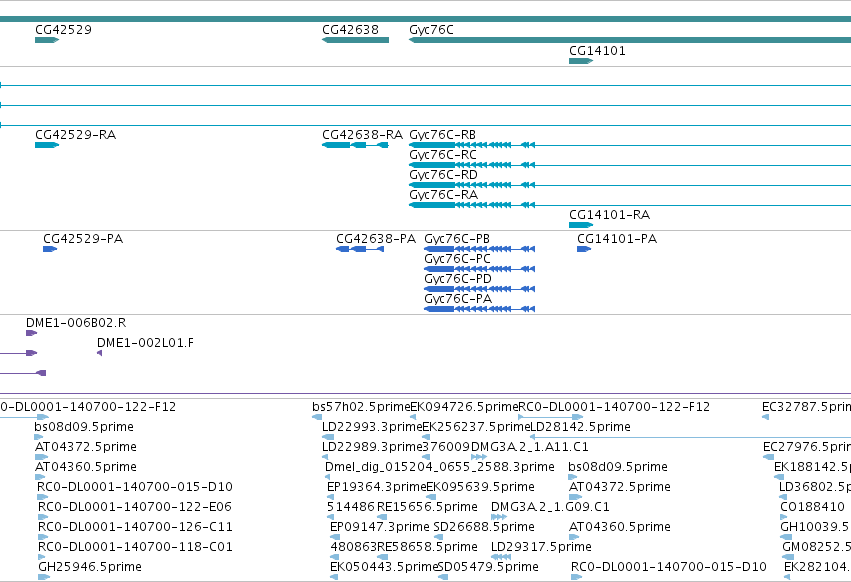
Task: Select the CG42638-PA coding glyph
Action: [x=360, y=249]
